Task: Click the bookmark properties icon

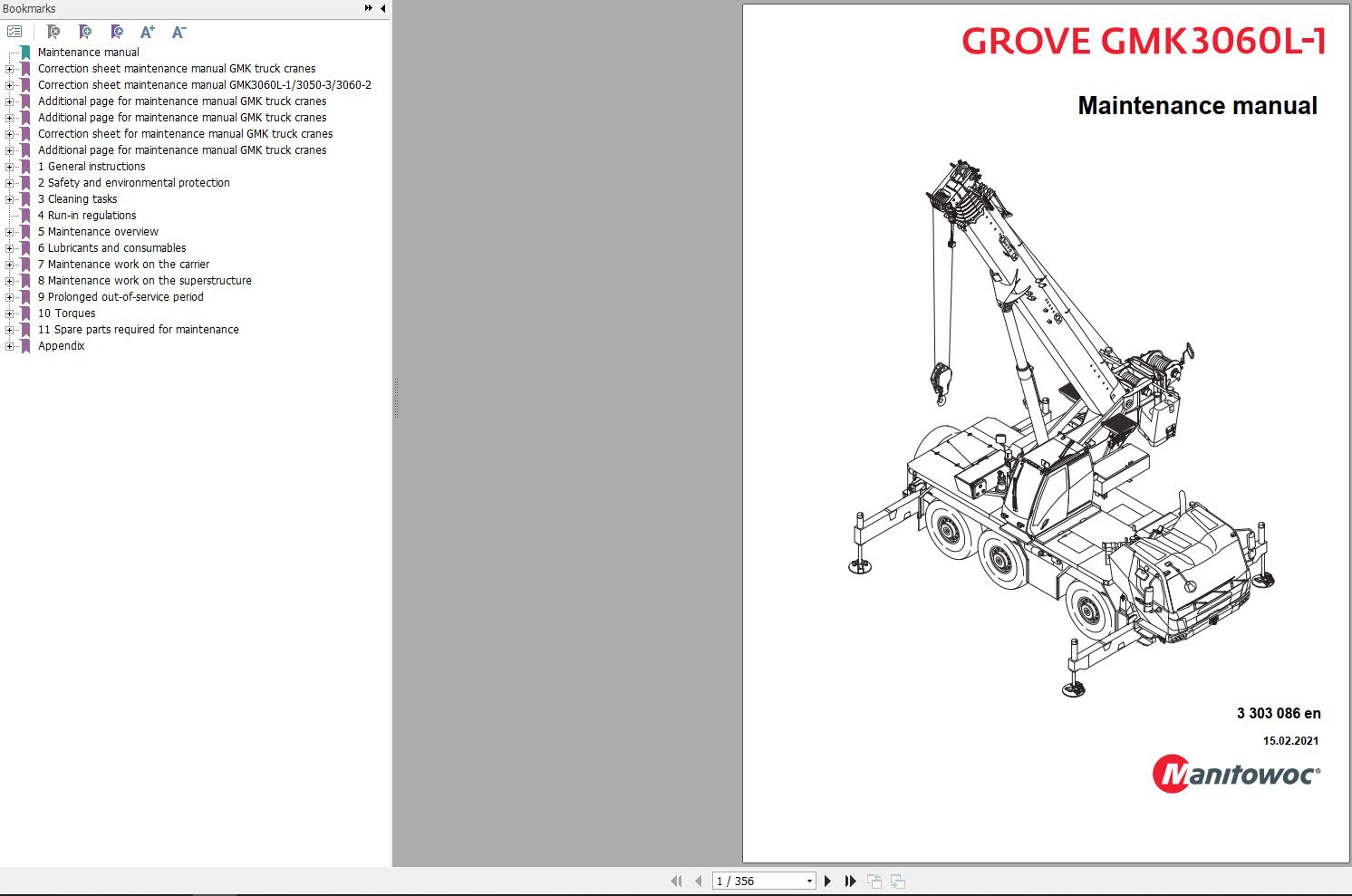Action: [117, 32]
